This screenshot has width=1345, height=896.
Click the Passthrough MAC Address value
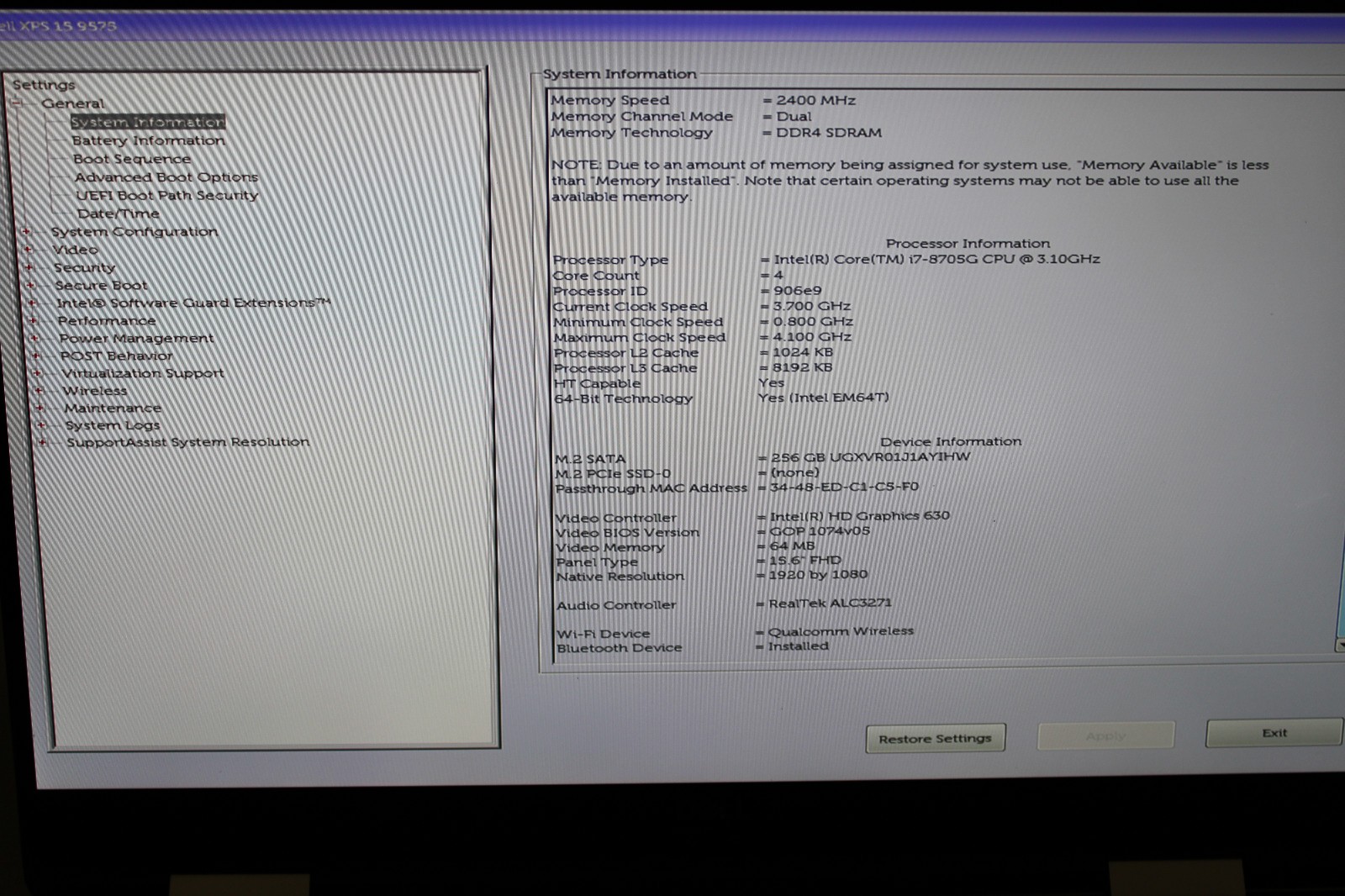[844, 487]
